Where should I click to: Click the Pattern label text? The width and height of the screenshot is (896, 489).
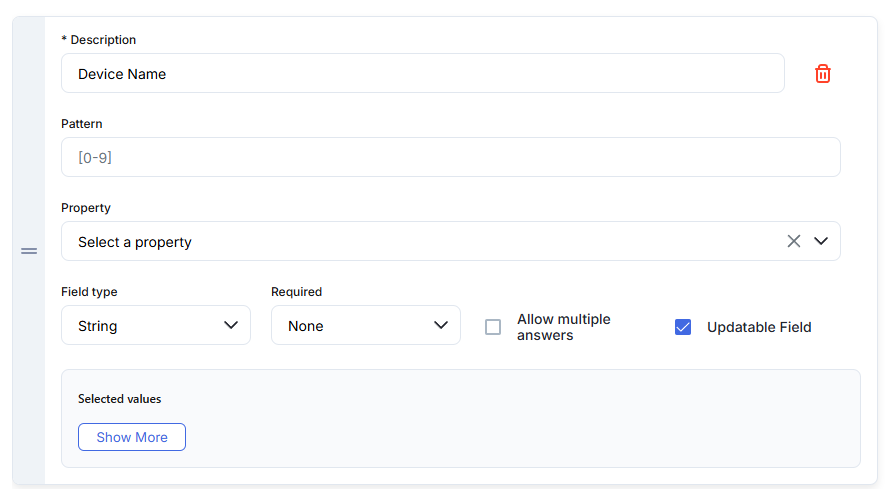click(x=82, y=124)
